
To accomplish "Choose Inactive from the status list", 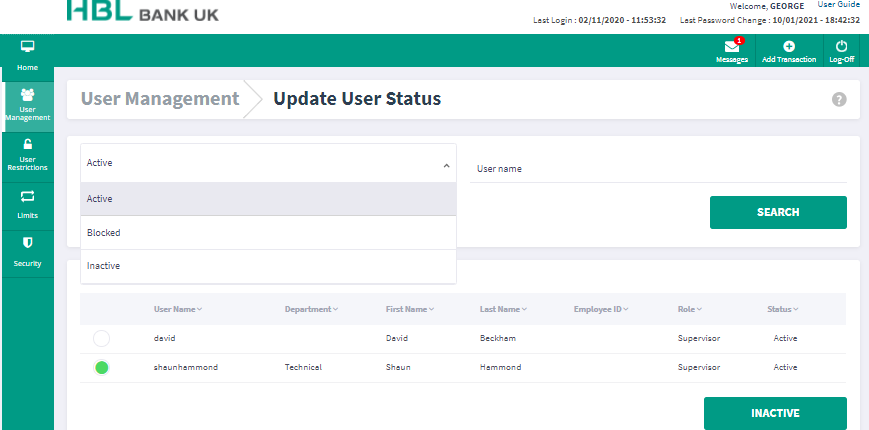I will [x=268, y=266].
